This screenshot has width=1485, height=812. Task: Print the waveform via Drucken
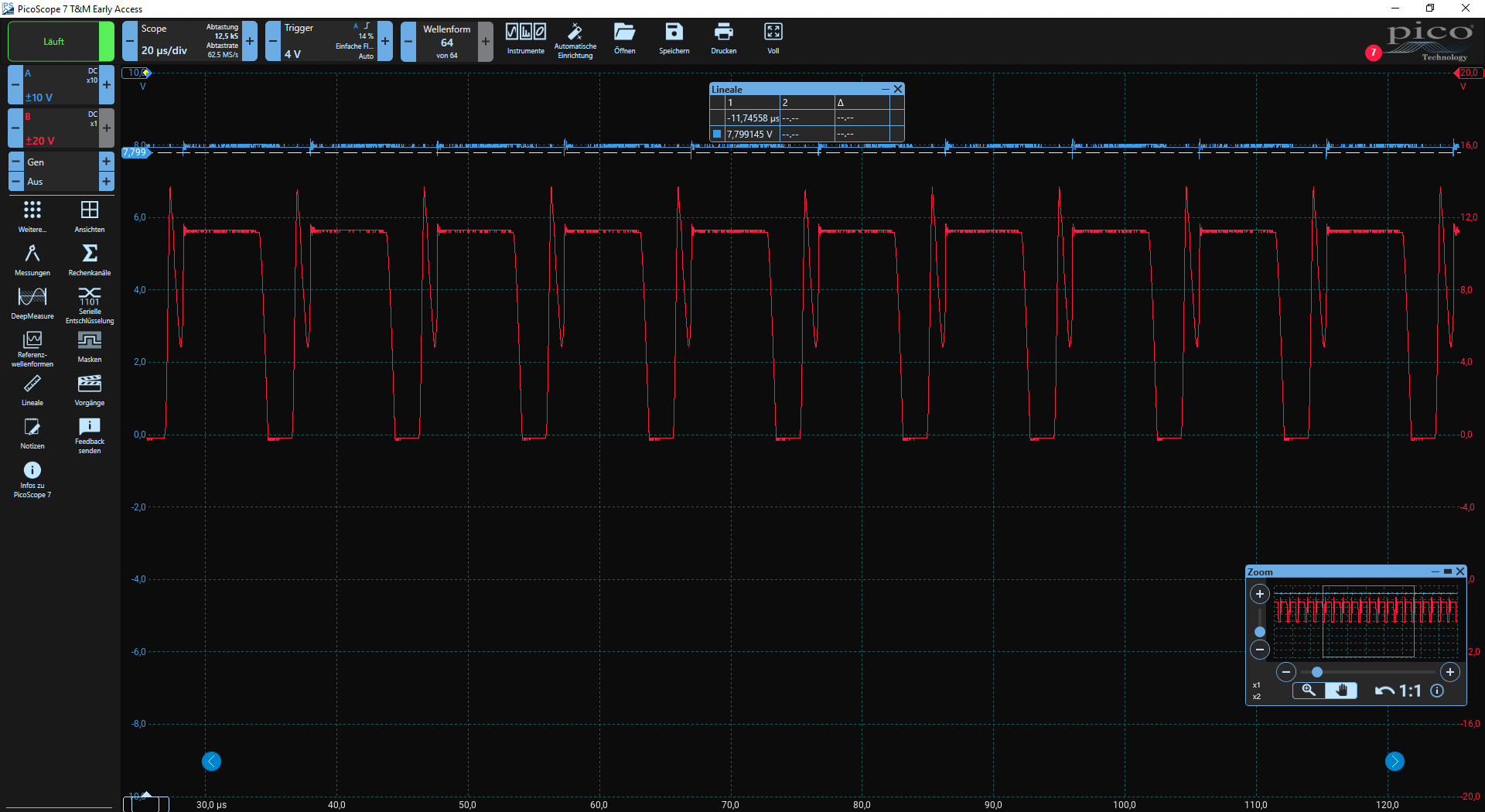click(x=724, y=39)
